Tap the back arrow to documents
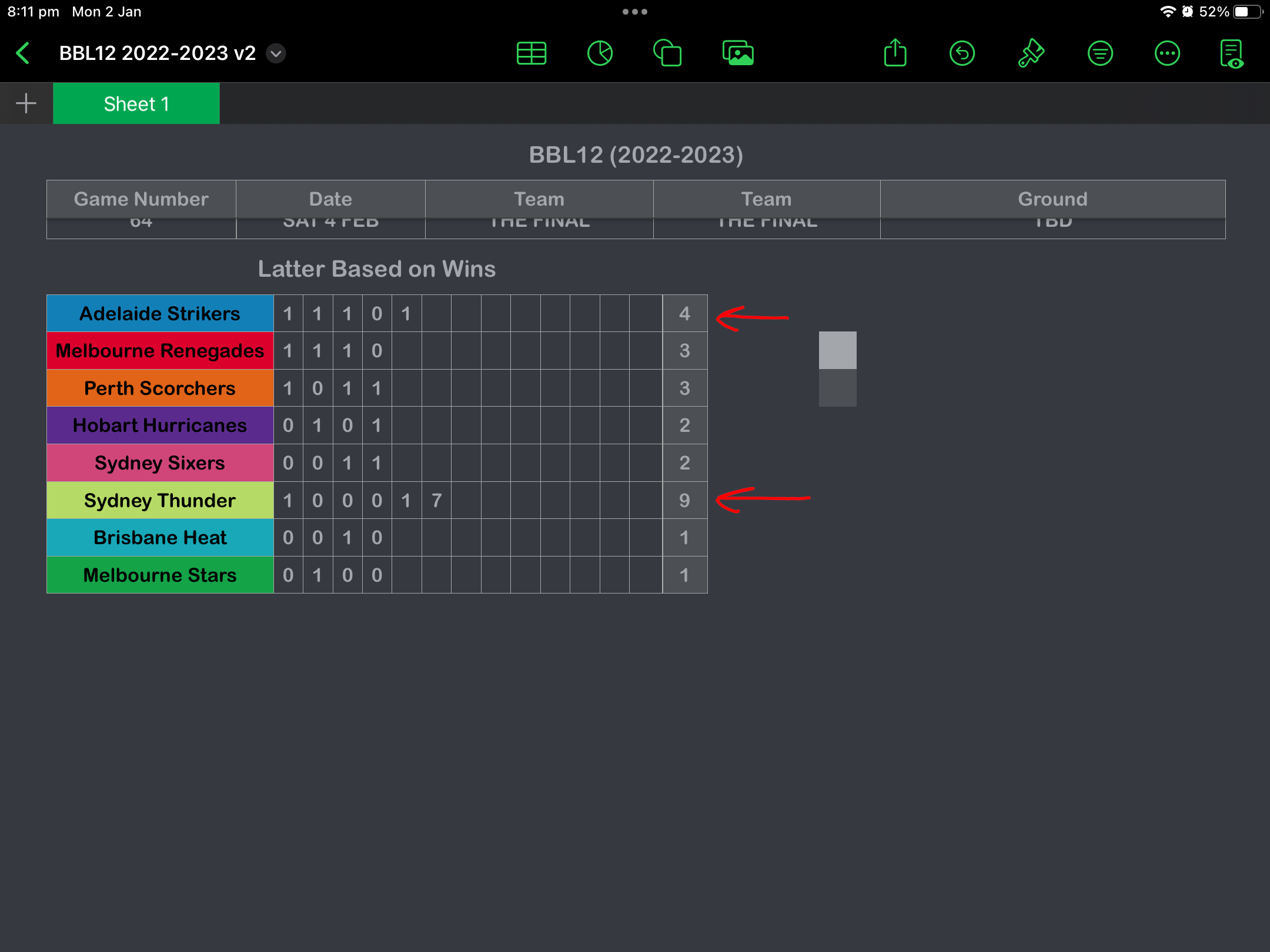Screen dimensions: 1270x952 pyautogui.click(x=23, y=53)
